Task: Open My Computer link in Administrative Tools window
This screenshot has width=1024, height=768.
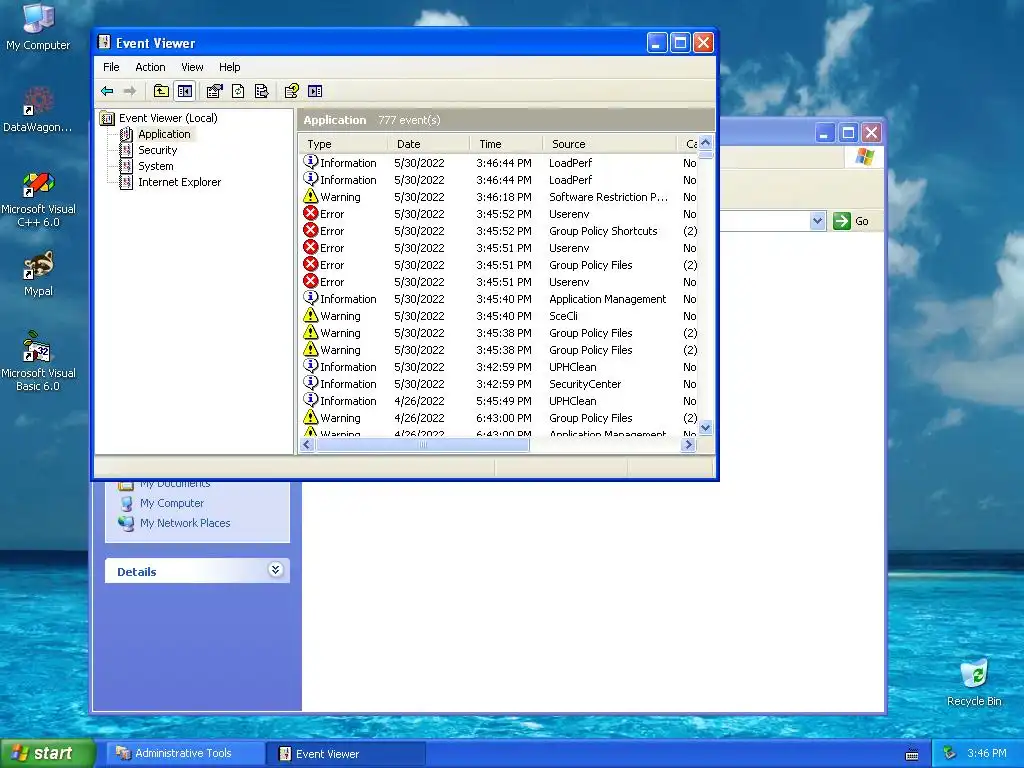Action: (172, 504)
